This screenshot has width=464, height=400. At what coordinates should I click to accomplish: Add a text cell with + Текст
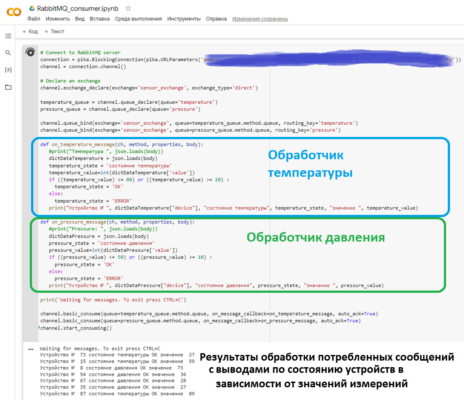54,31
